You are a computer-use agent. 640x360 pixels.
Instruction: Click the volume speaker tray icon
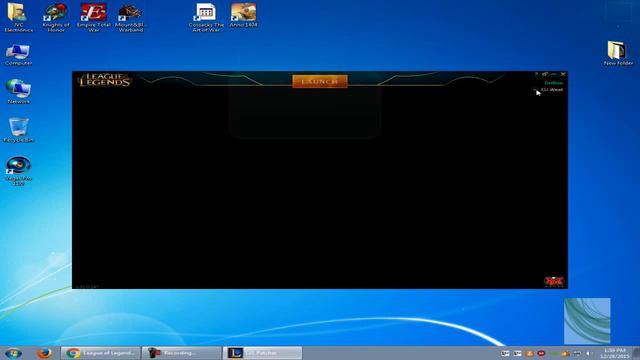[589, 353]
